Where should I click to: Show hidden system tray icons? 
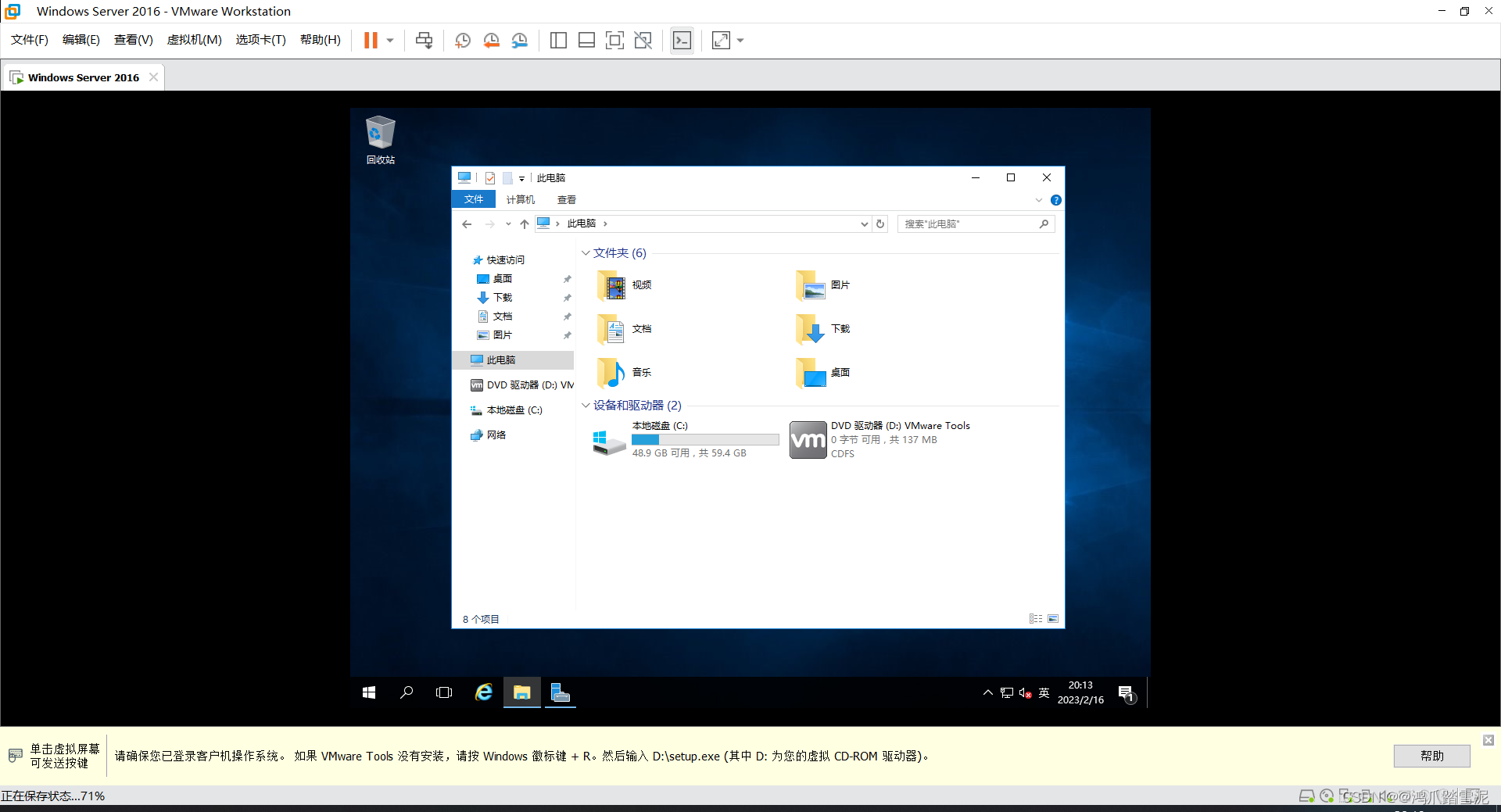click(x=988, y=692)
